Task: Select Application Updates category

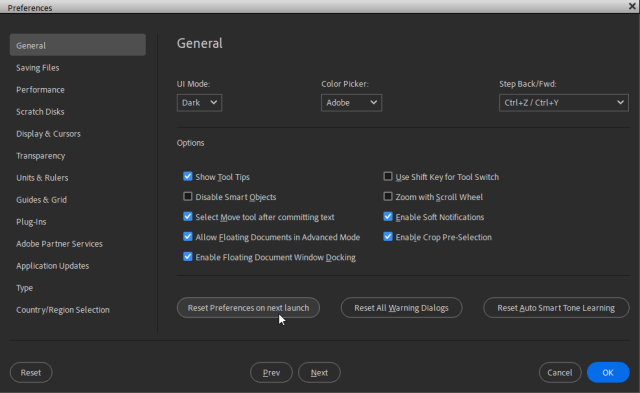Action: coord(52,266)
